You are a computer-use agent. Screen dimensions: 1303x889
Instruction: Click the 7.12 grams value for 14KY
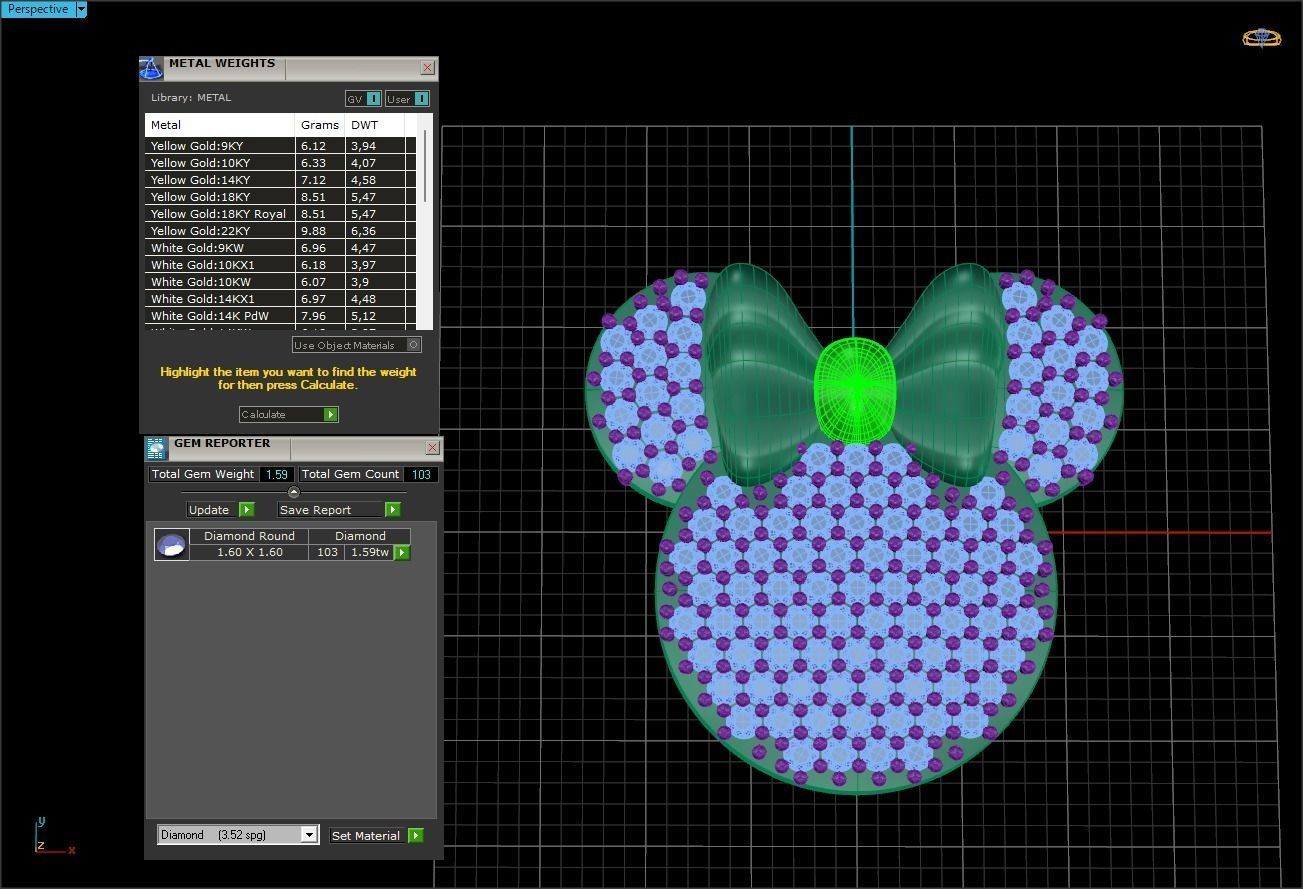(x=313, y=180)
